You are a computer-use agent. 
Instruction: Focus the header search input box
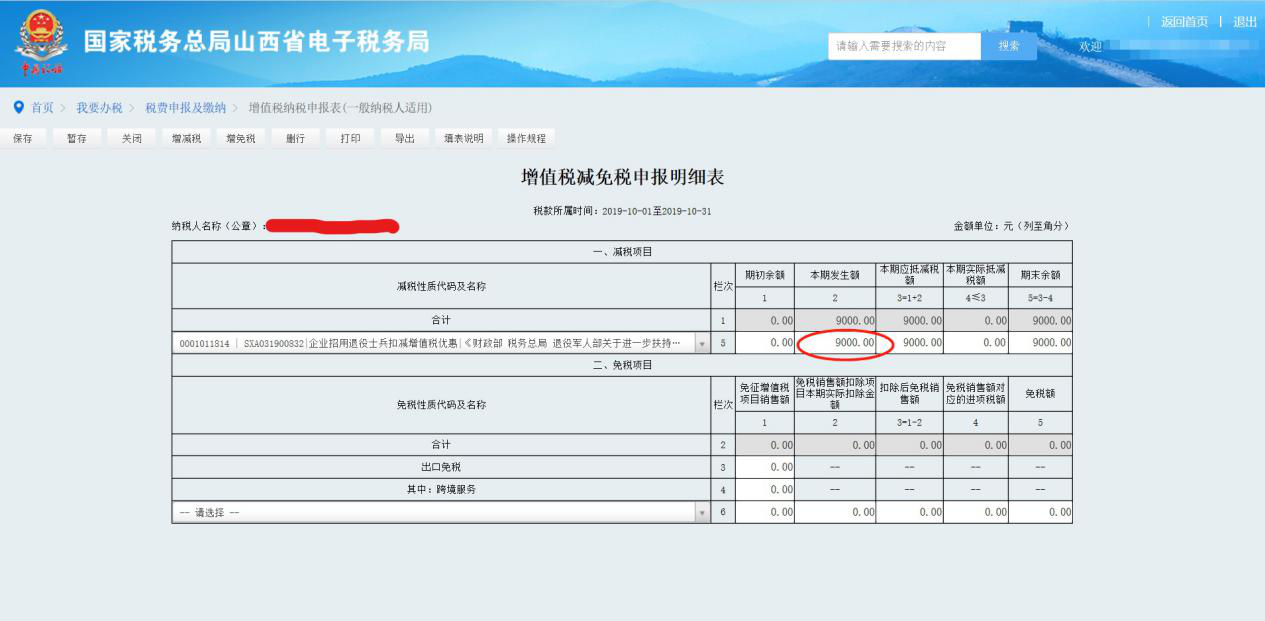(x=905, y=46)
